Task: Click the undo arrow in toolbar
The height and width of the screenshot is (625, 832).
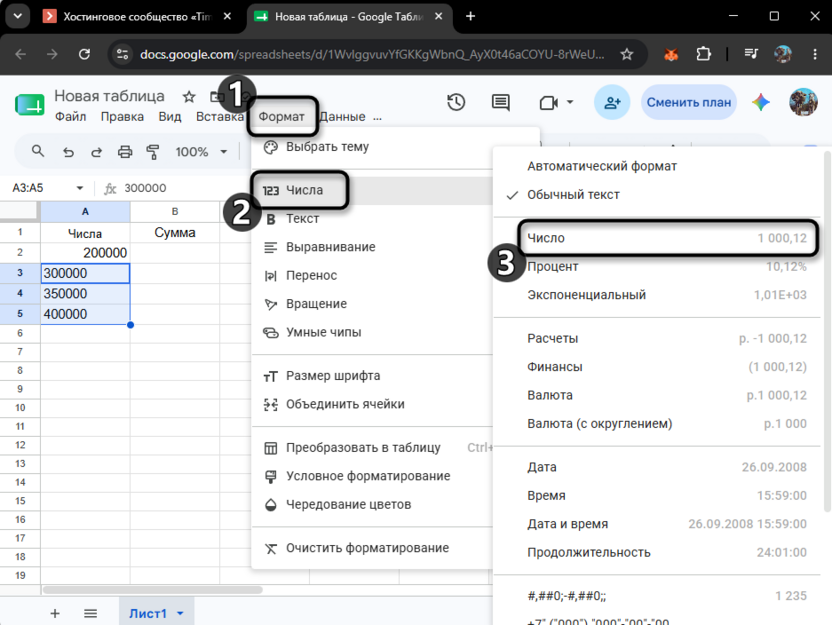Action: (68, 152)
